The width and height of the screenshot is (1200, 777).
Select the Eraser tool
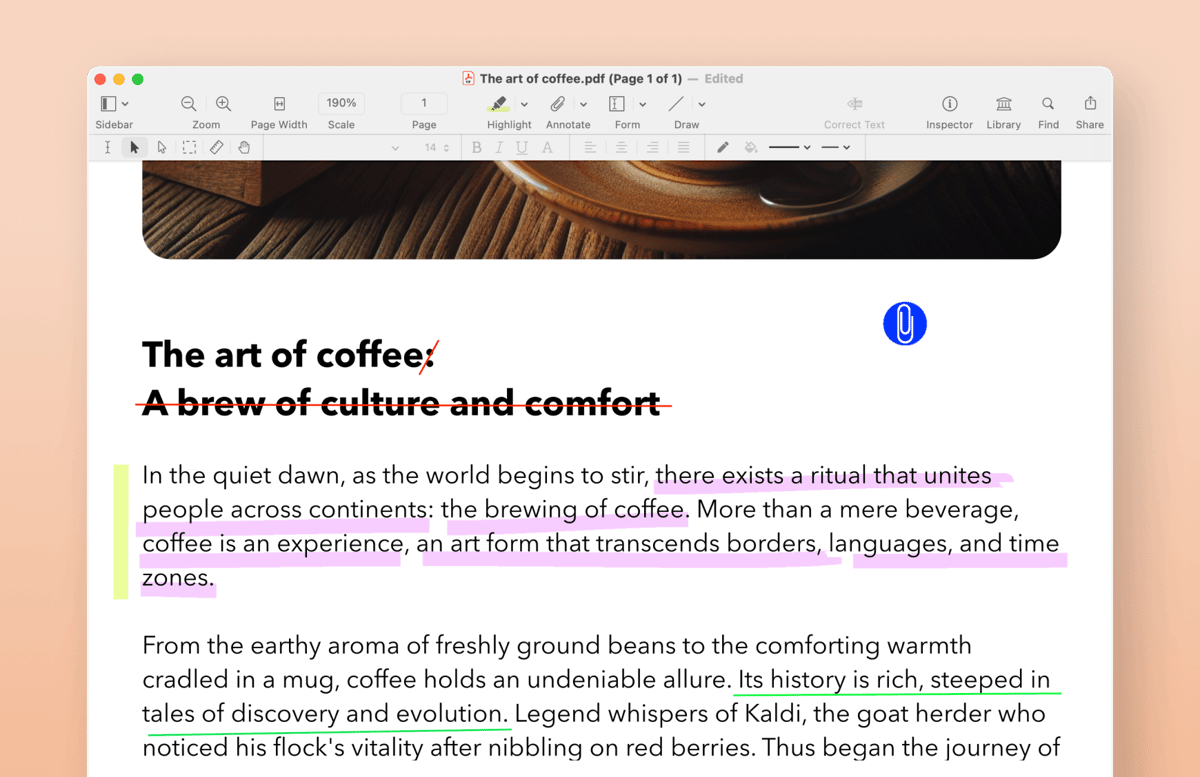(216, 147)
